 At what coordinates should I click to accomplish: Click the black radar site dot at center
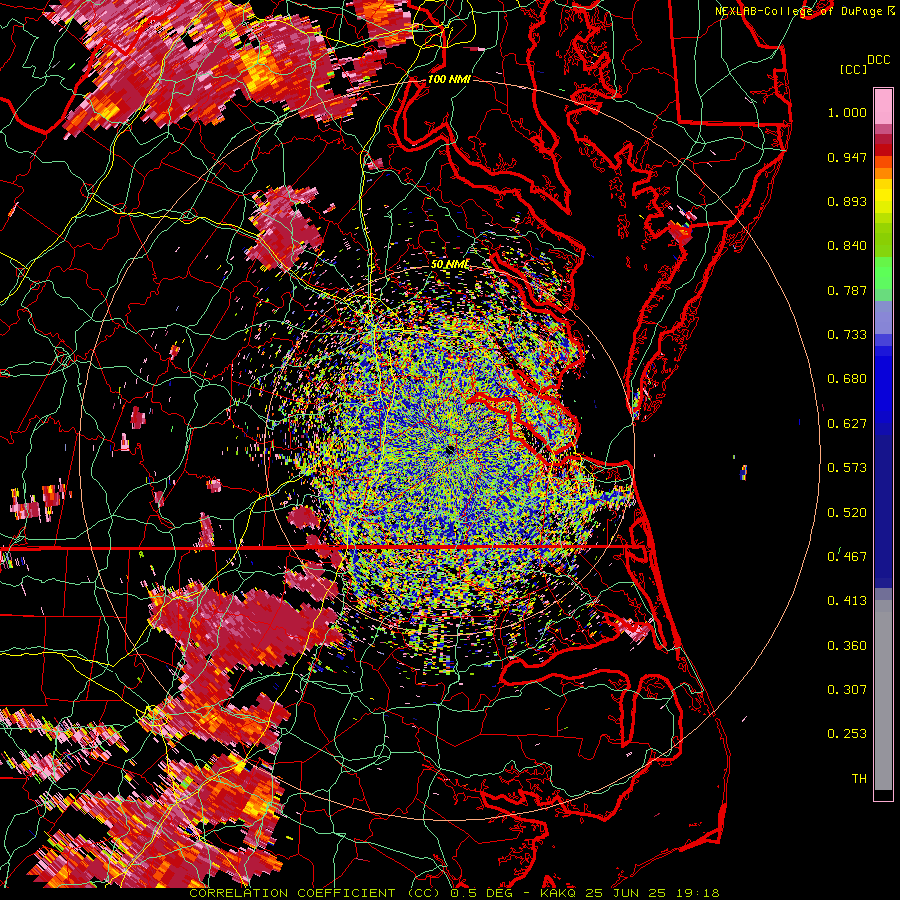coord(449,451)
